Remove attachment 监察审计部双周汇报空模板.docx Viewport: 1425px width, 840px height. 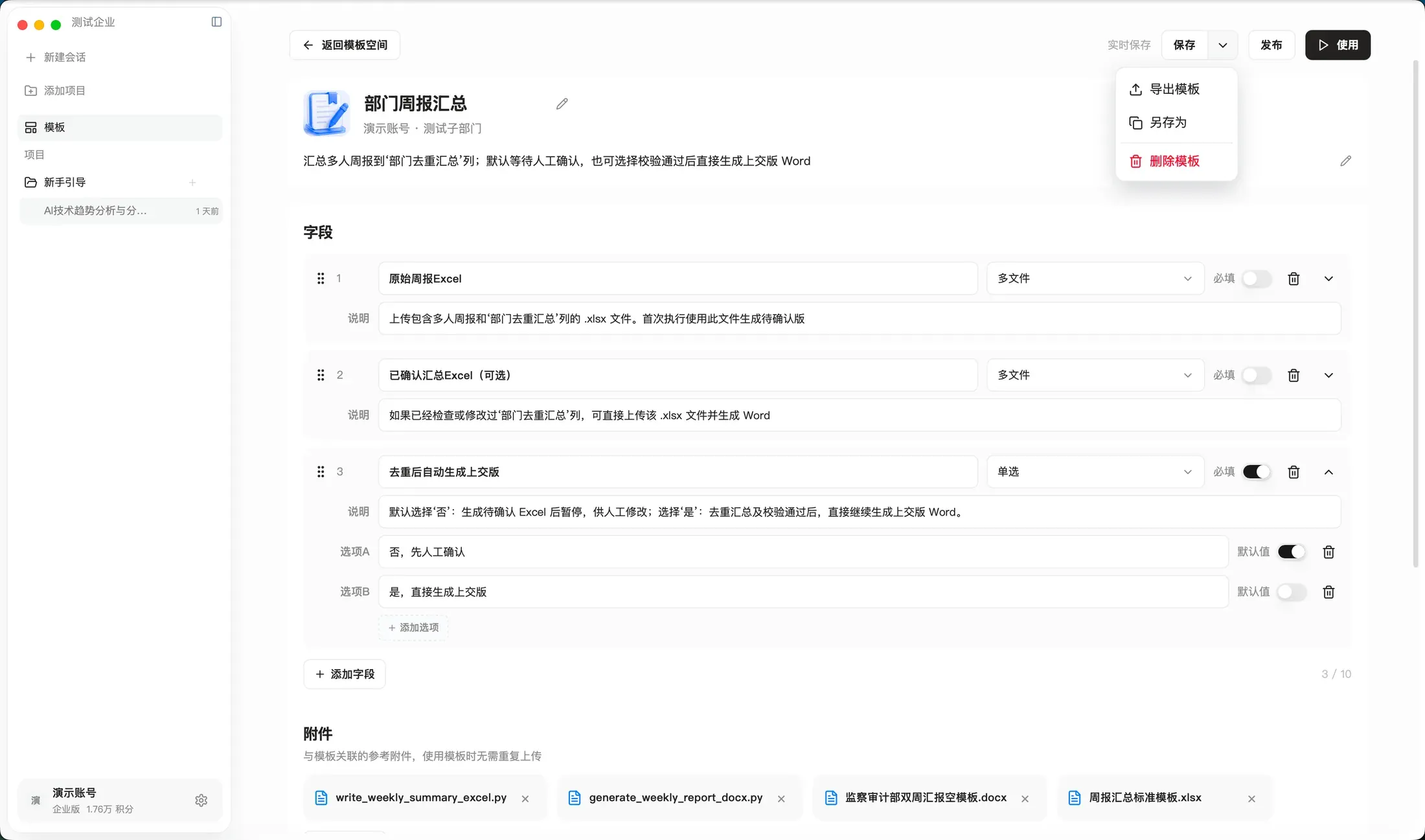(x=1025, y=799)
